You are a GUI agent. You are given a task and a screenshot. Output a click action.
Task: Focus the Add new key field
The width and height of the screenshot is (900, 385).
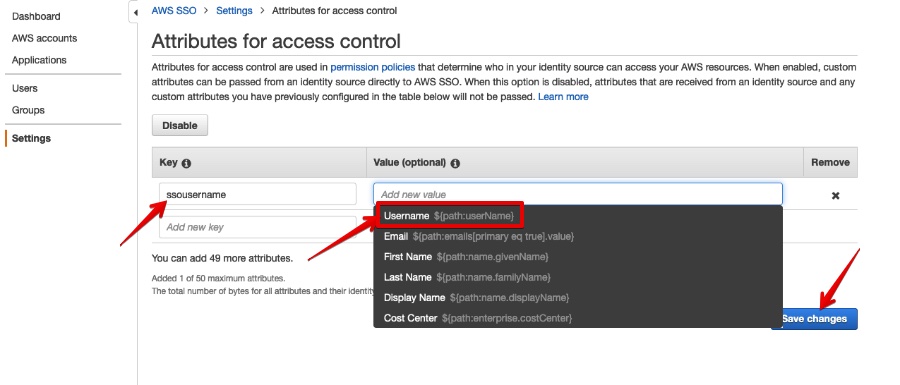pyautogui.click(x=258, y=227)
